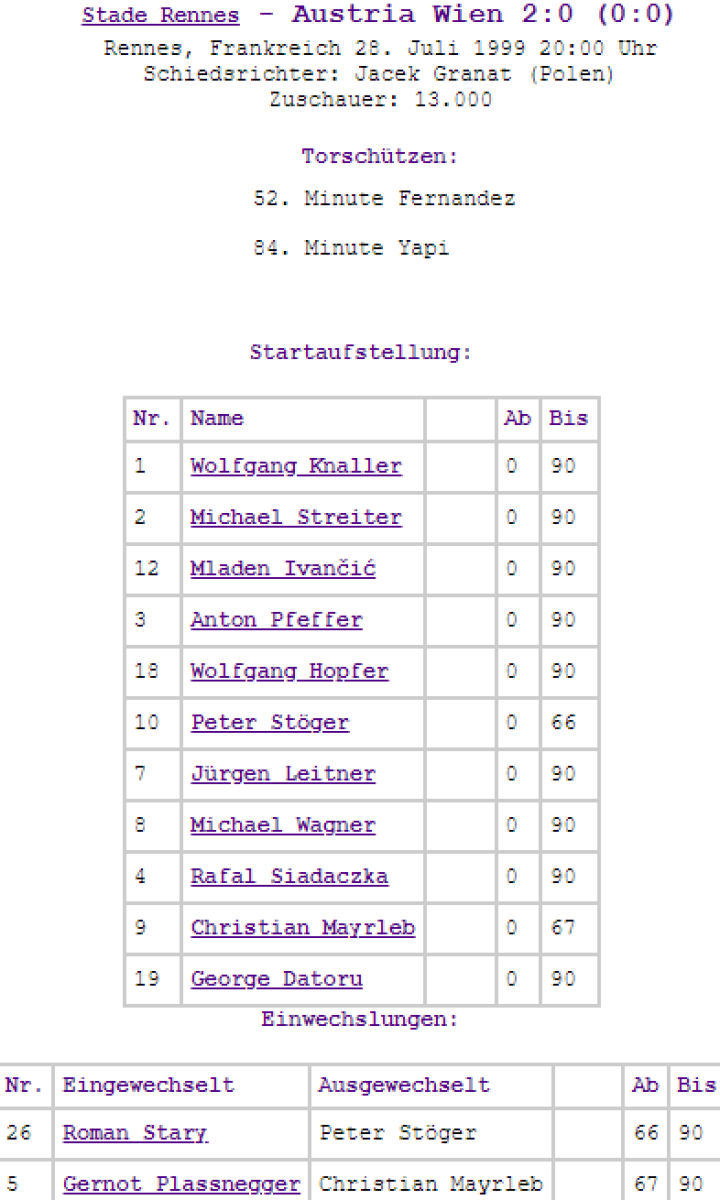This screenshot has height=1200, width=720.
Task: Click the Torschützen heading
Action: tap(380, 157)
